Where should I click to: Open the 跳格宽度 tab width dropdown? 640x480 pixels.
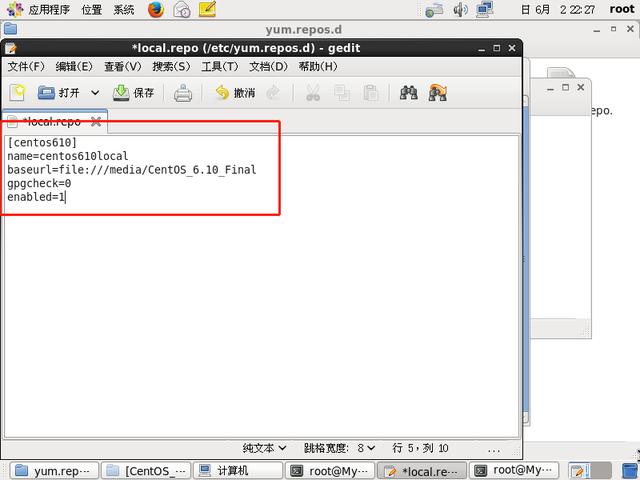339,448
